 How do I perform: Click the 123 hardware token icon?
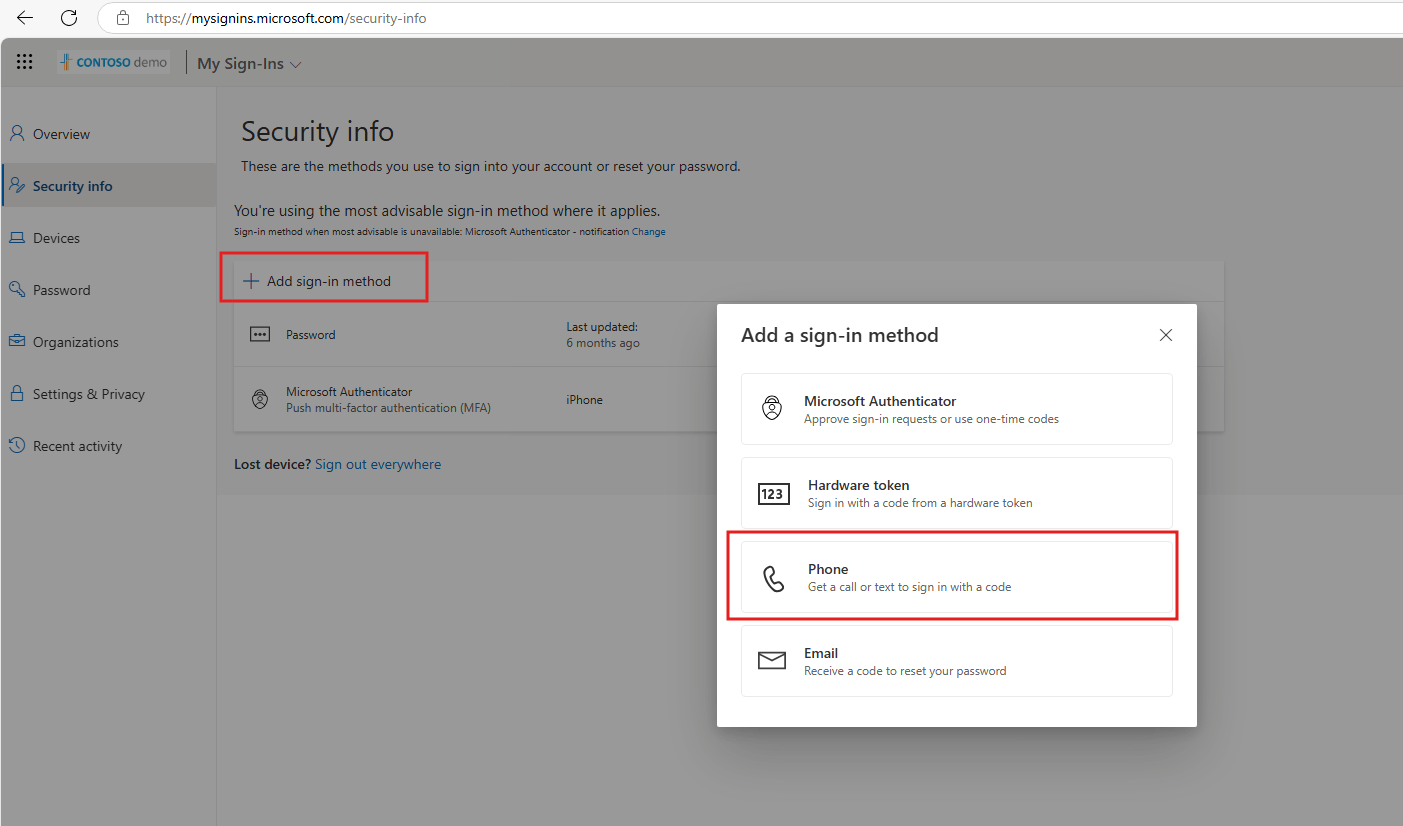pos(773,494)
